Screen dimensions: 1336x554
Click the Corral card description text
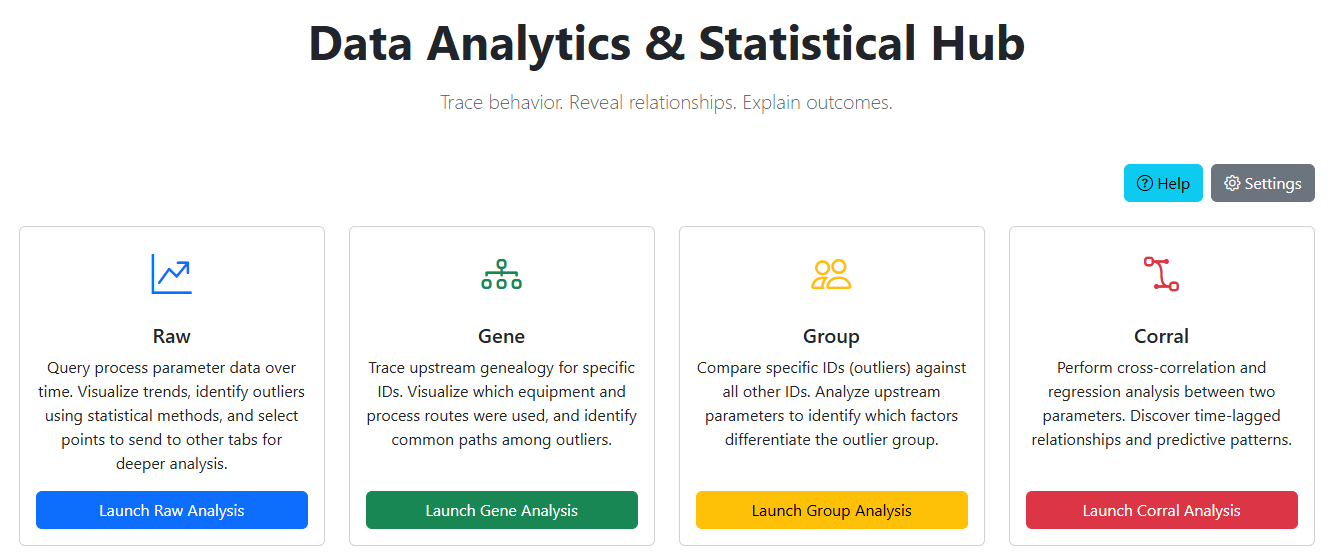tap(1162, 403)
